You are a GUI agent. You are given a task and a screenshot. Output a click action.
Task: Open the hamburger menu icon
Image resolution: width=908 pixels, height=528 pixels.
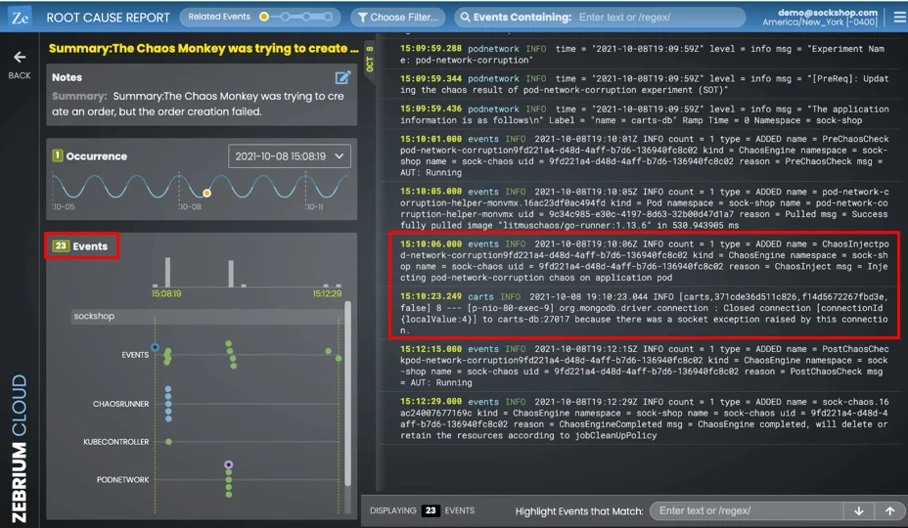pyautogui.click(x=899, y=17)
